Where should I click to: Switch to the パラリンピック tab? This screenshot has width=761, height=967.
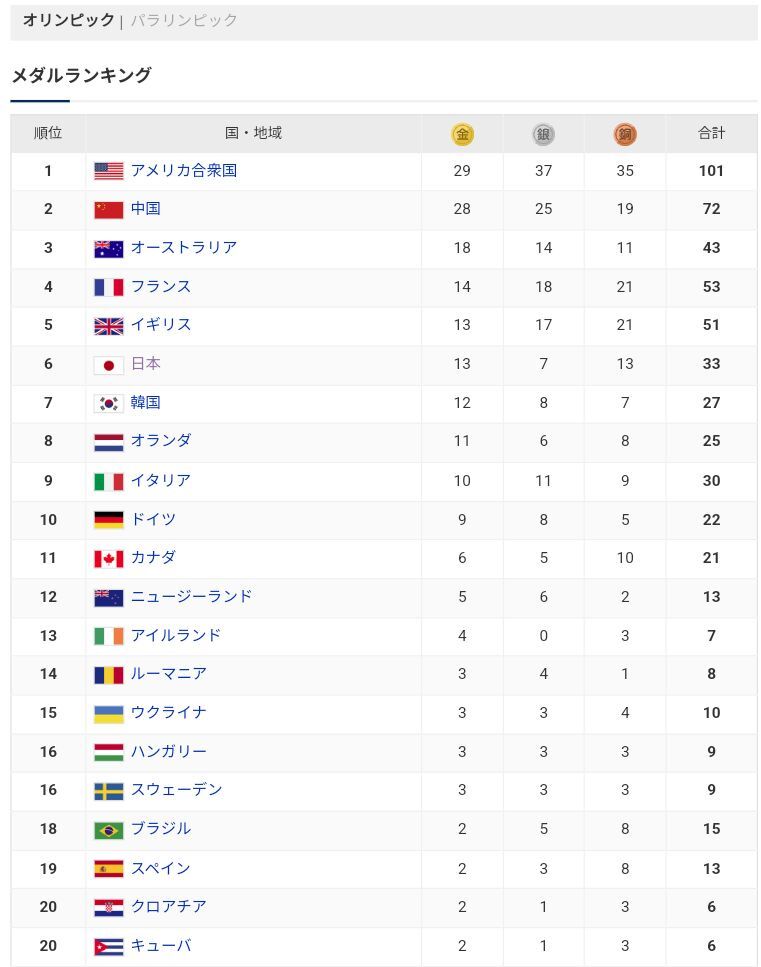[x=184, y=20]
